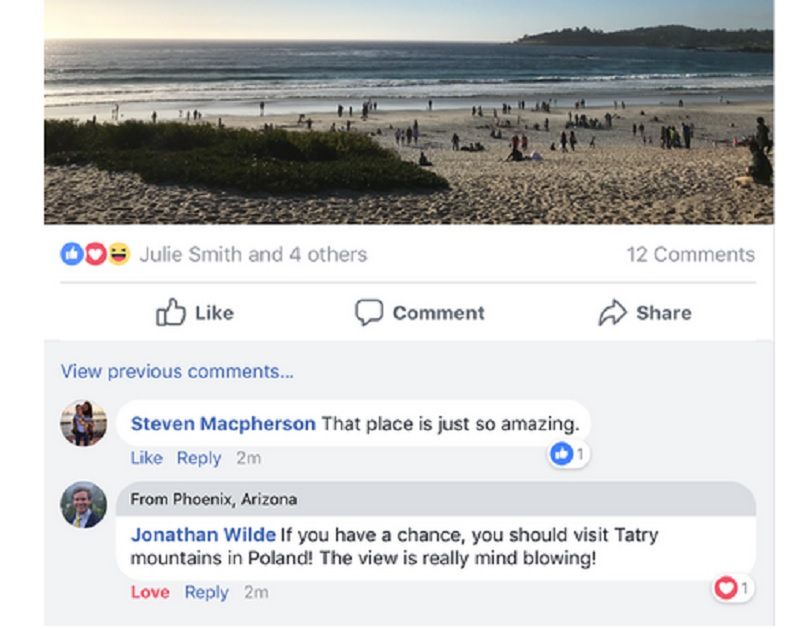Toggle Love under Jonathan Wilde's comment
This screenshot has width=800, height=629.
[x=150, y=592]
